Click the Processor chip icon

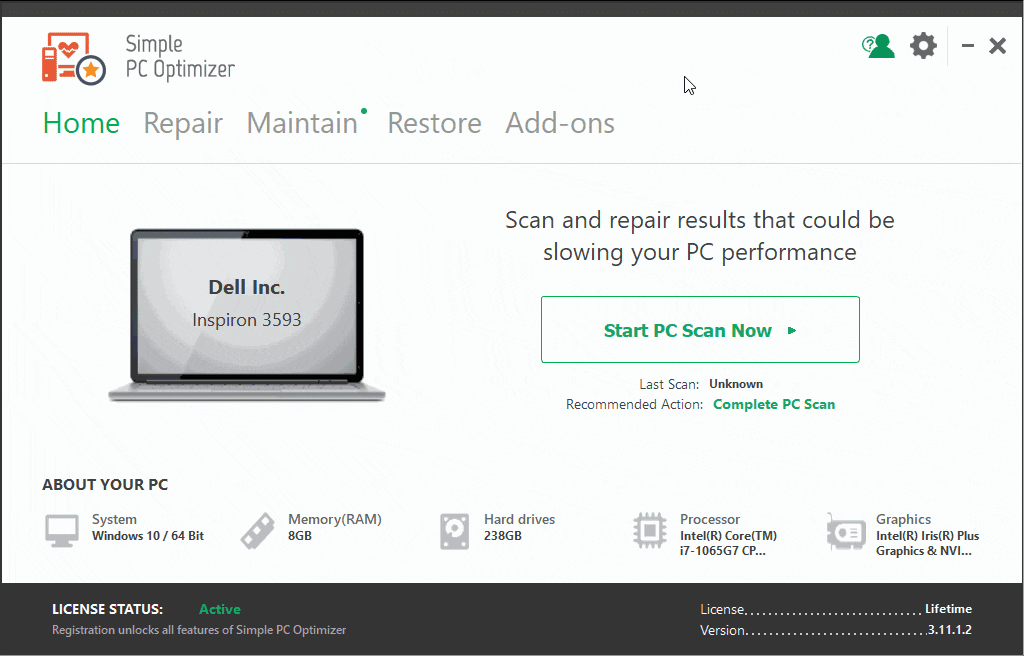[650, 531]
